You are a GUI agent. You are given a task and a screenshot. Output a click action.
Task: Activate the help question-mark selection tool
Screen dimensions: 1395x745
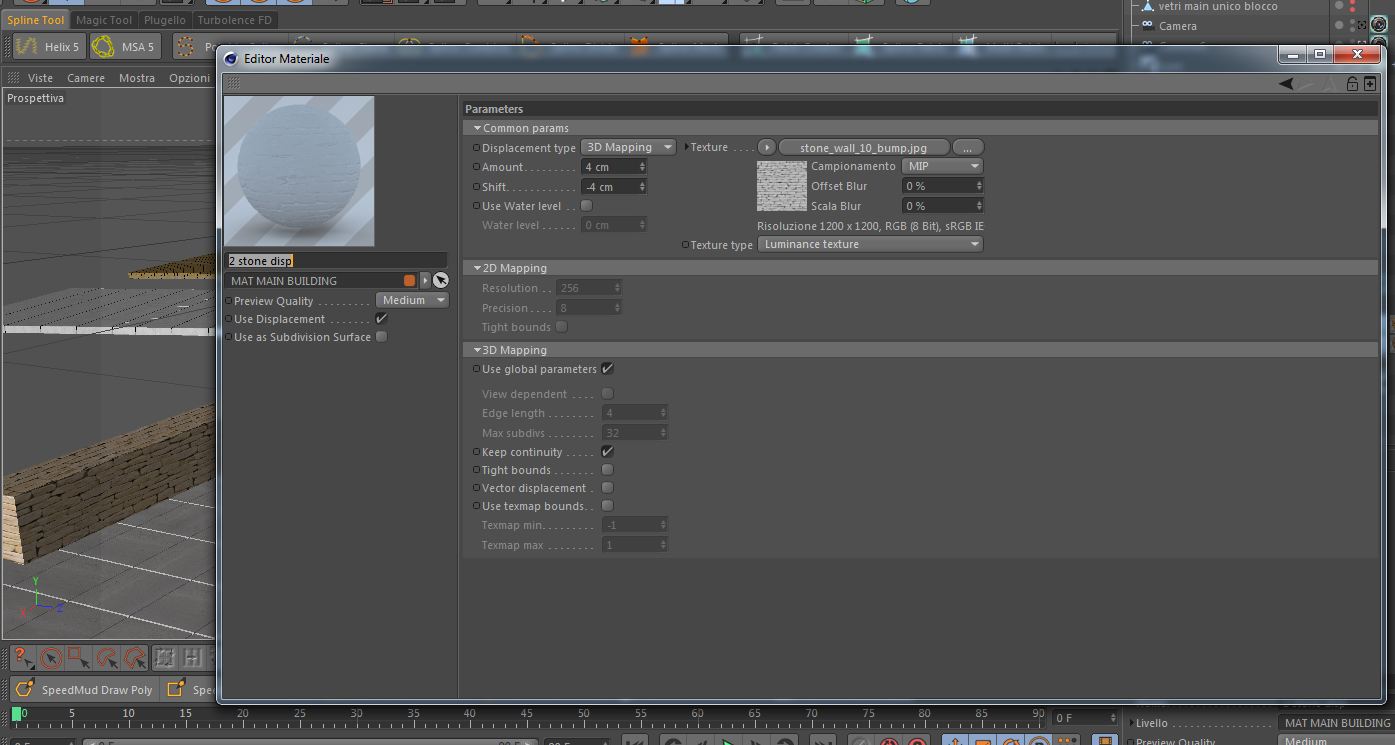(x=23, y=658)
